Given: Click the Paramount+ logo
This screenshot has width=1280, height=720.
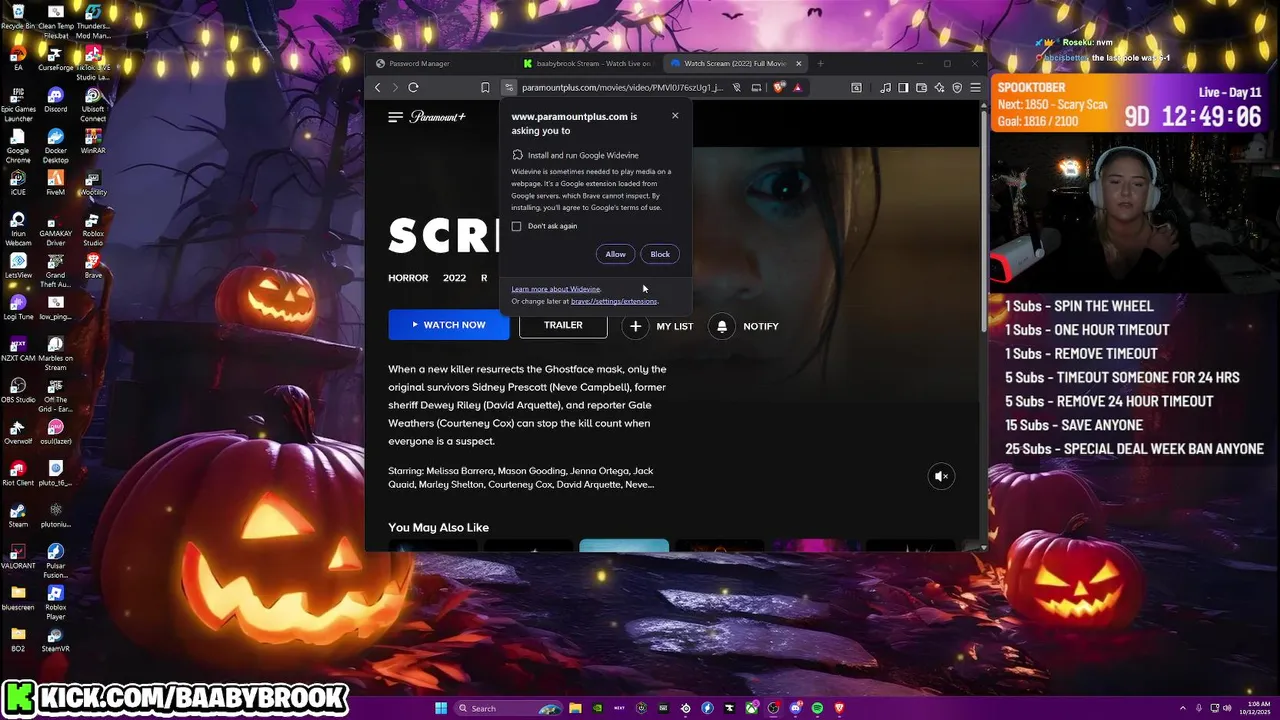Looking at the screenshot, I should coord(437,117).
